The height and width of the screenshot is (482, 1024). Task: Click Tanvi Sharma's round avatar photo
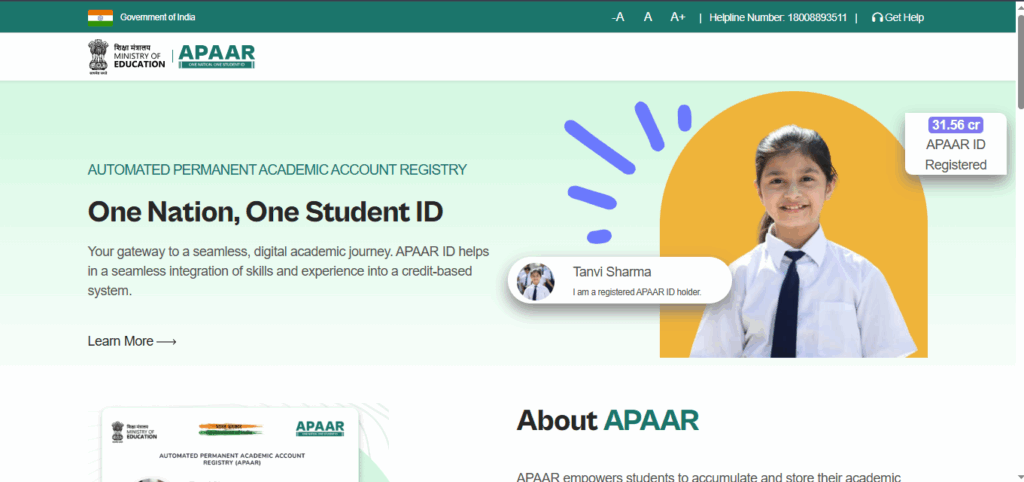[x=535, y=282]
